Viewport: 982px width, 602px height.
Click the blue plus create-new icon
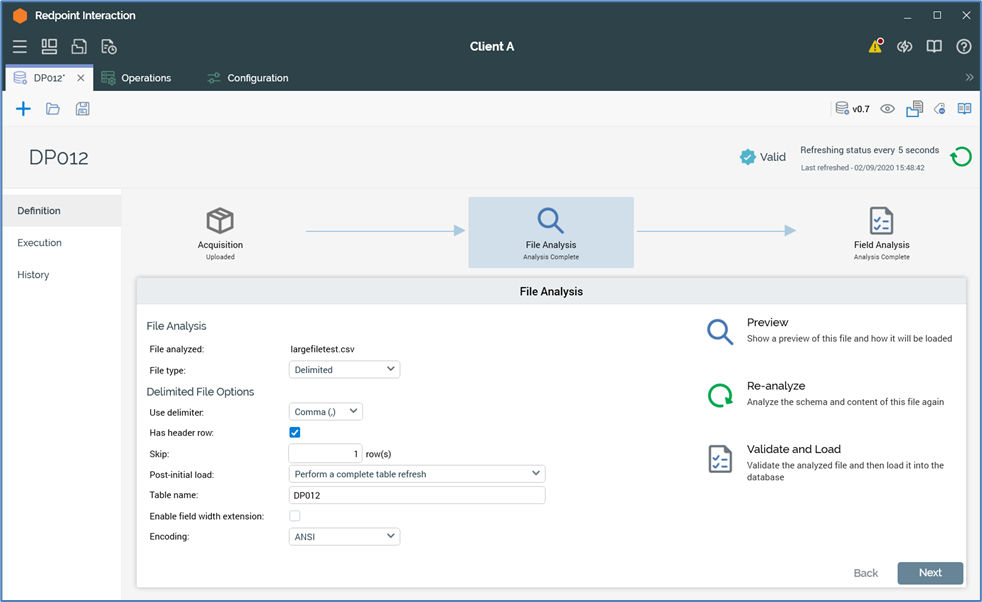(x=23, y=109)
